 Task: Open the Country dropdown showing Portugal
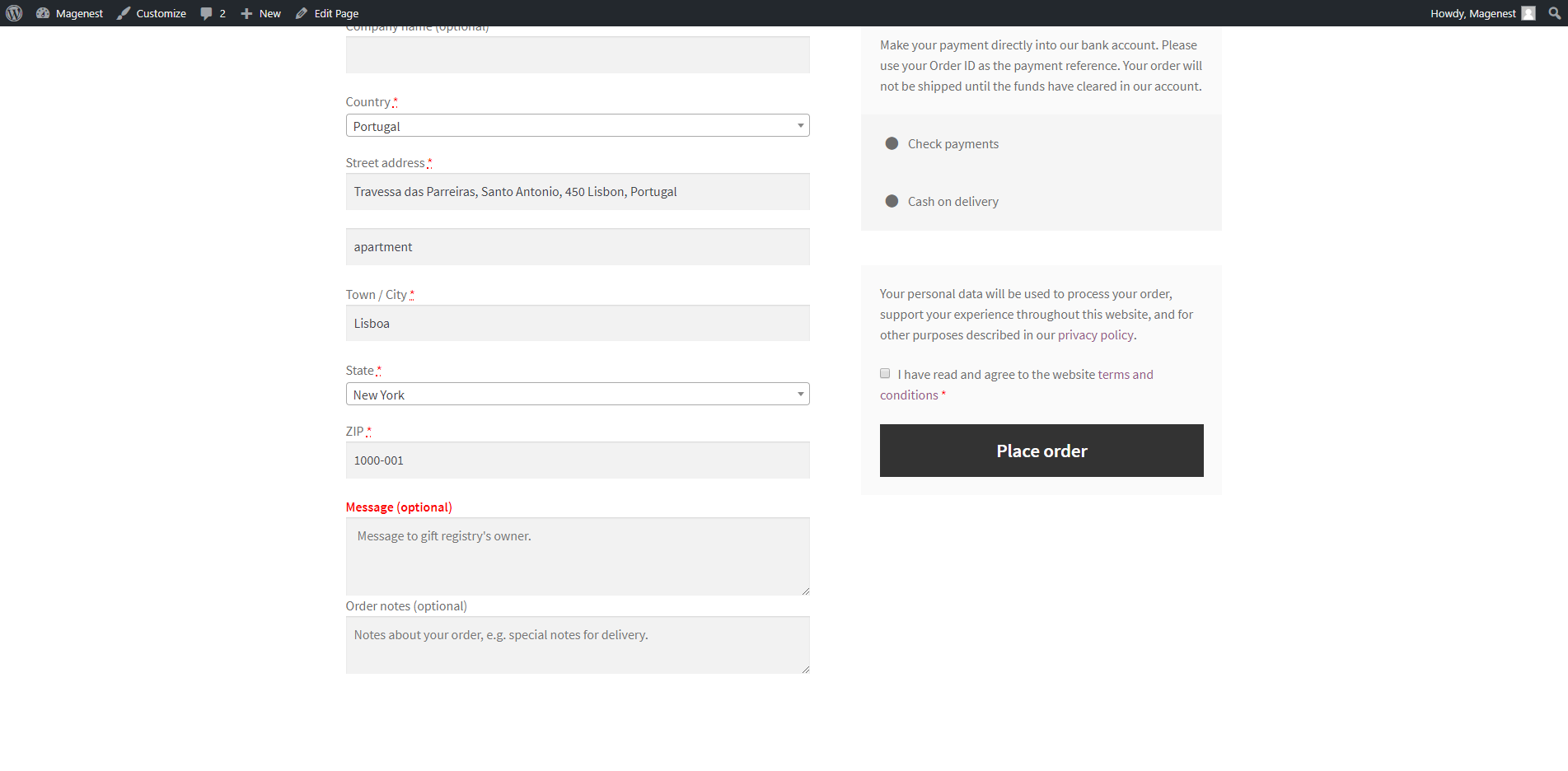tap(577, 125)
